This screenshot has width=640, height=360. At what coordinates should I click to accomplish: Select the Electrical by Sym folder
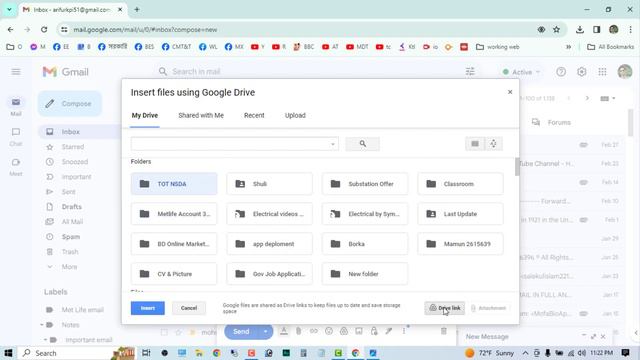(365, 214)
